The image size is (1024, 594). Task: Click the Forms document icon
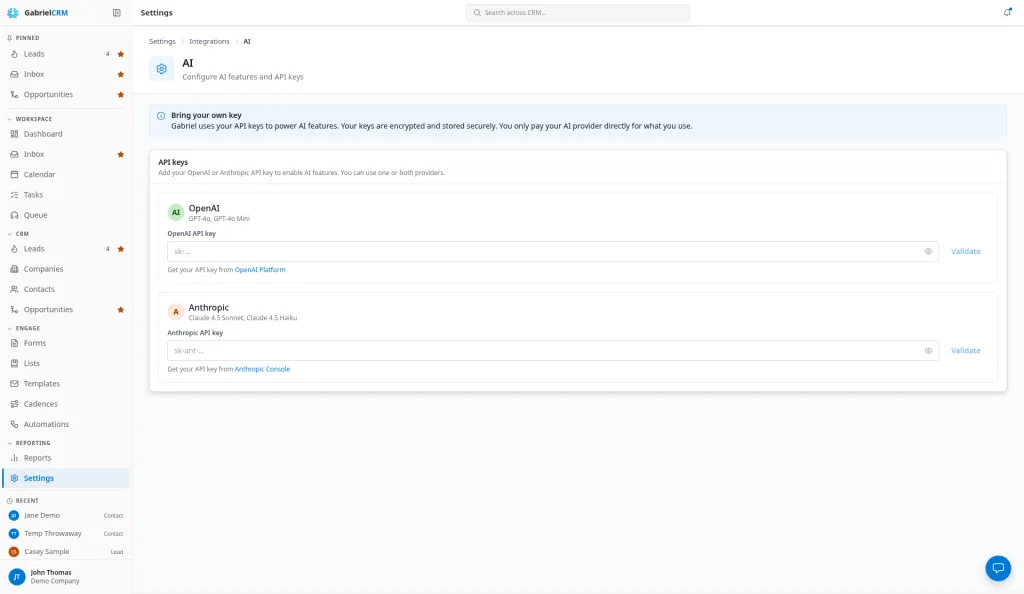click(14, 343)
